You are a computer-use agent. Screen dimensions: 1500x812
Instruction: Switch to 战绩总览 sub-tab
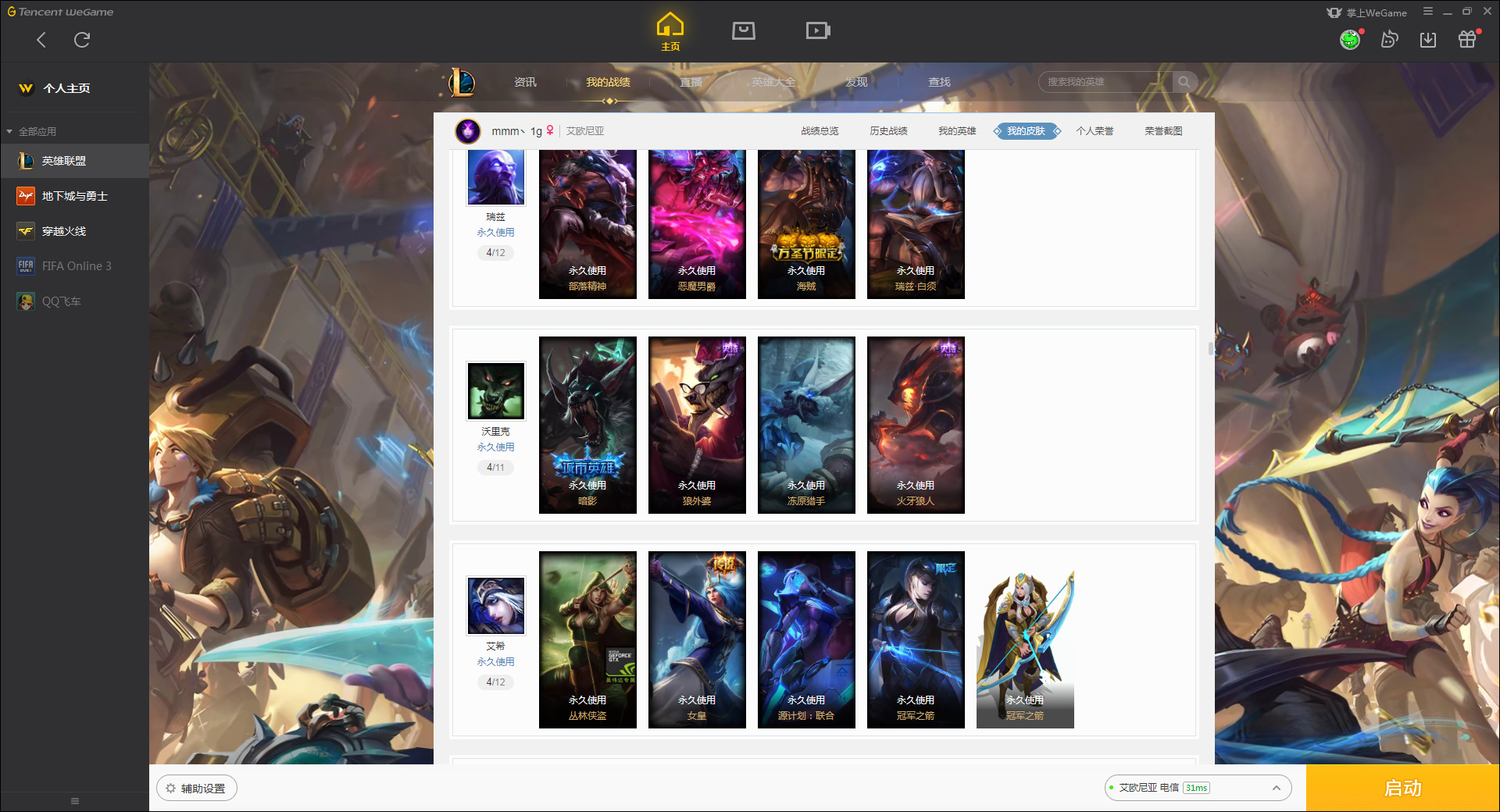tap(820, 131)
